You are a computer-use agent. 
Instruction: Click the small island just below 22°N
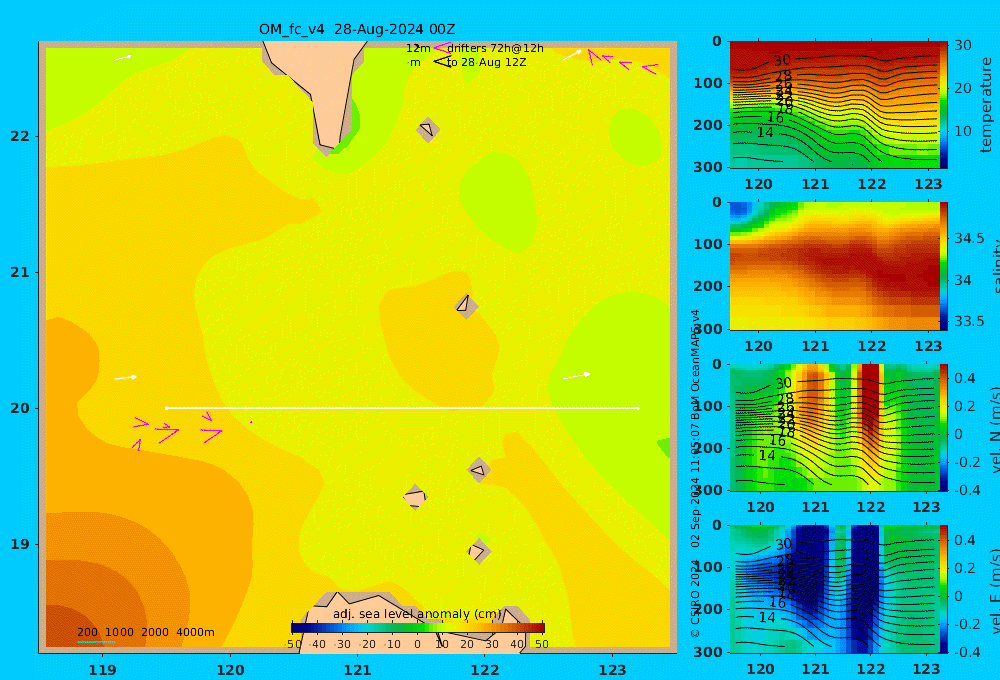click(x=428, y=129)
